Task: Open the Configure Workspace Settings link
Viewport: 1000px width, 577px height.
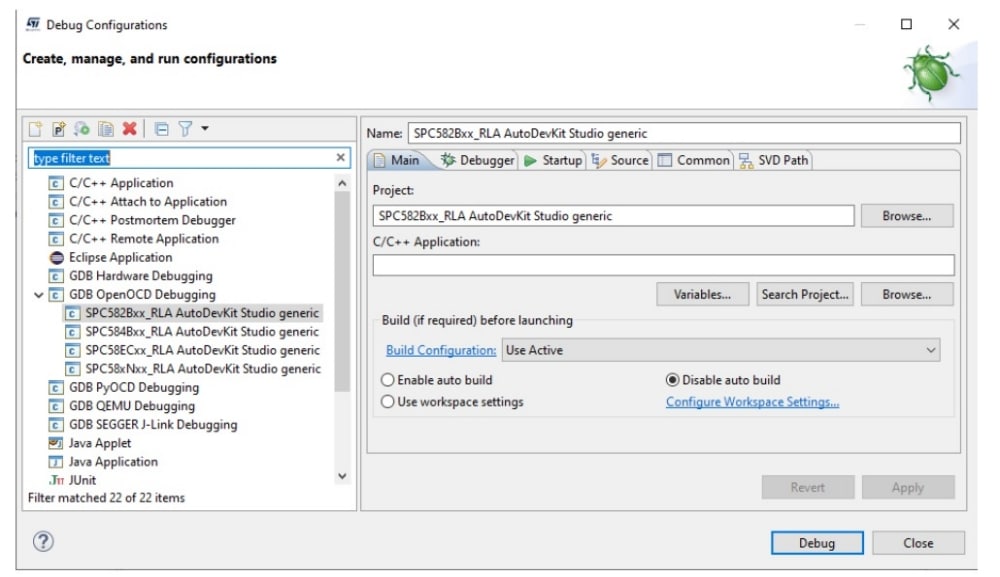Action: (x=752, y=402)
